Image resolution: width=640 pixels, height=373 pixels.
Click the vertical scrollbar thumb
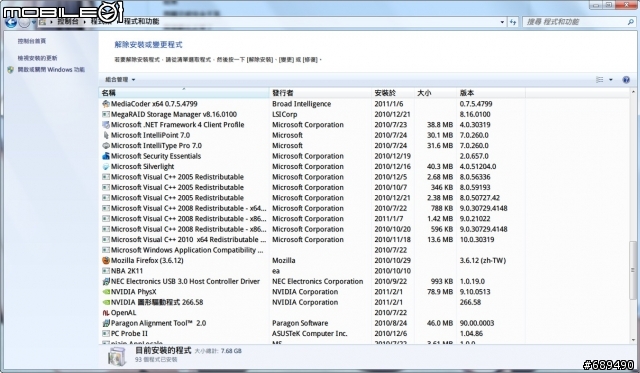click(633, 269)
